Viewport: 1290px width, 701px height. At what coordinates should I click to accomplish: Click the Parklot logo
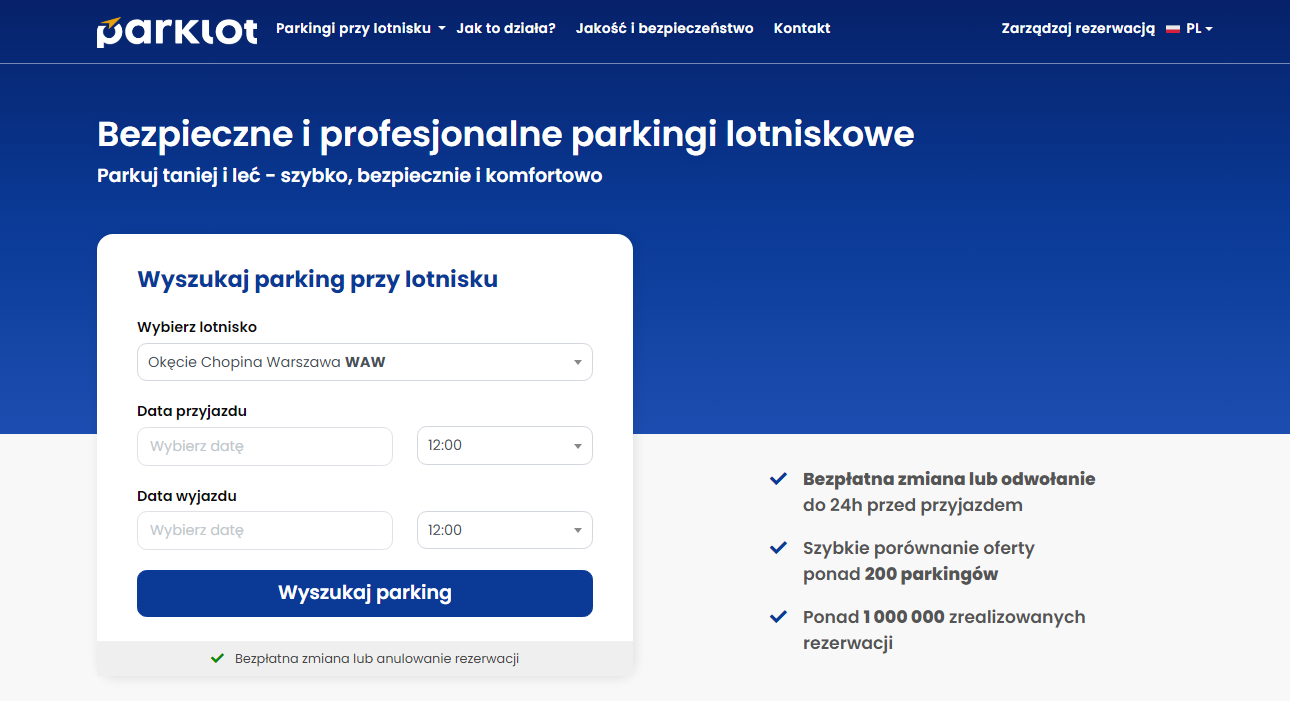177,30
